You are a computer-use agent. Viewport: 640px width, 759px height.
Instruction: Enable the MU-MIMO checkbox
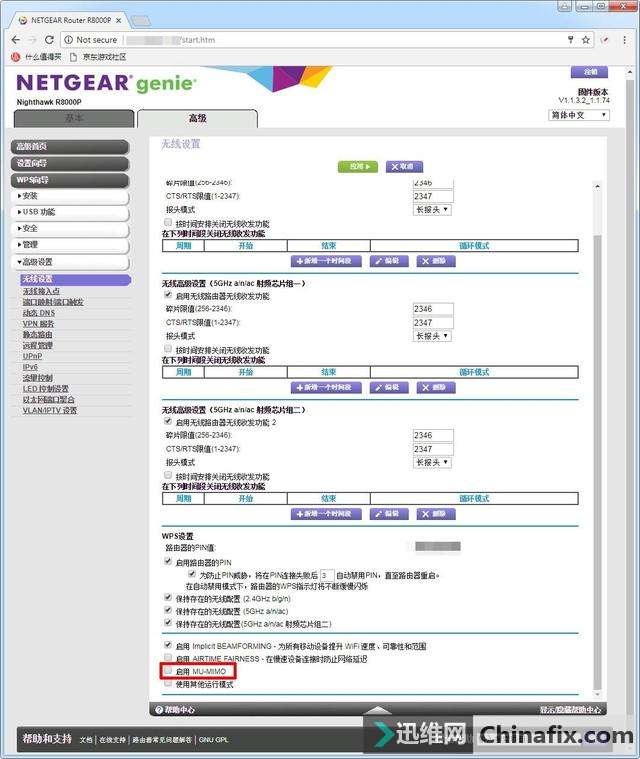tap(168, 670)
